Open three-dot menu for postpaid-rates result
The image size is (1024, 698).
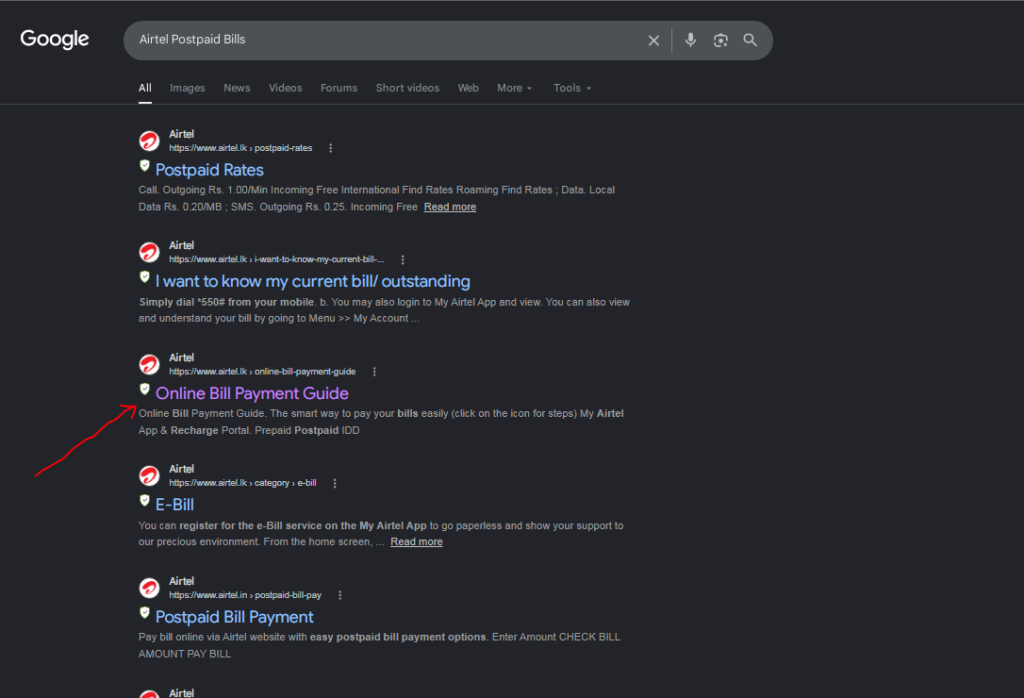tap(330, 148)
